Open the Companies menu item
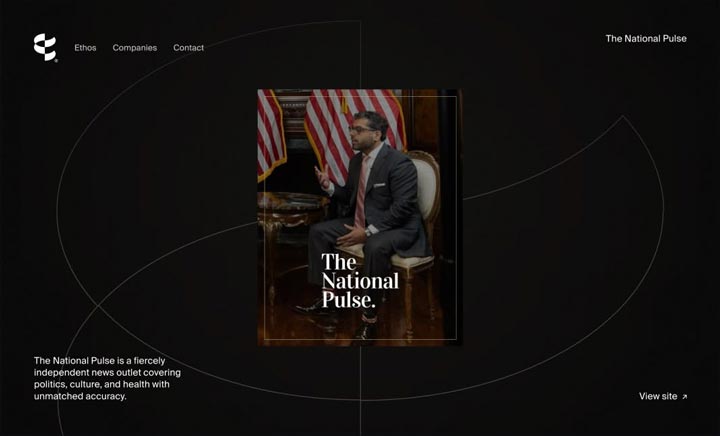Screen dimensions: 720x436 click(135, 48)
